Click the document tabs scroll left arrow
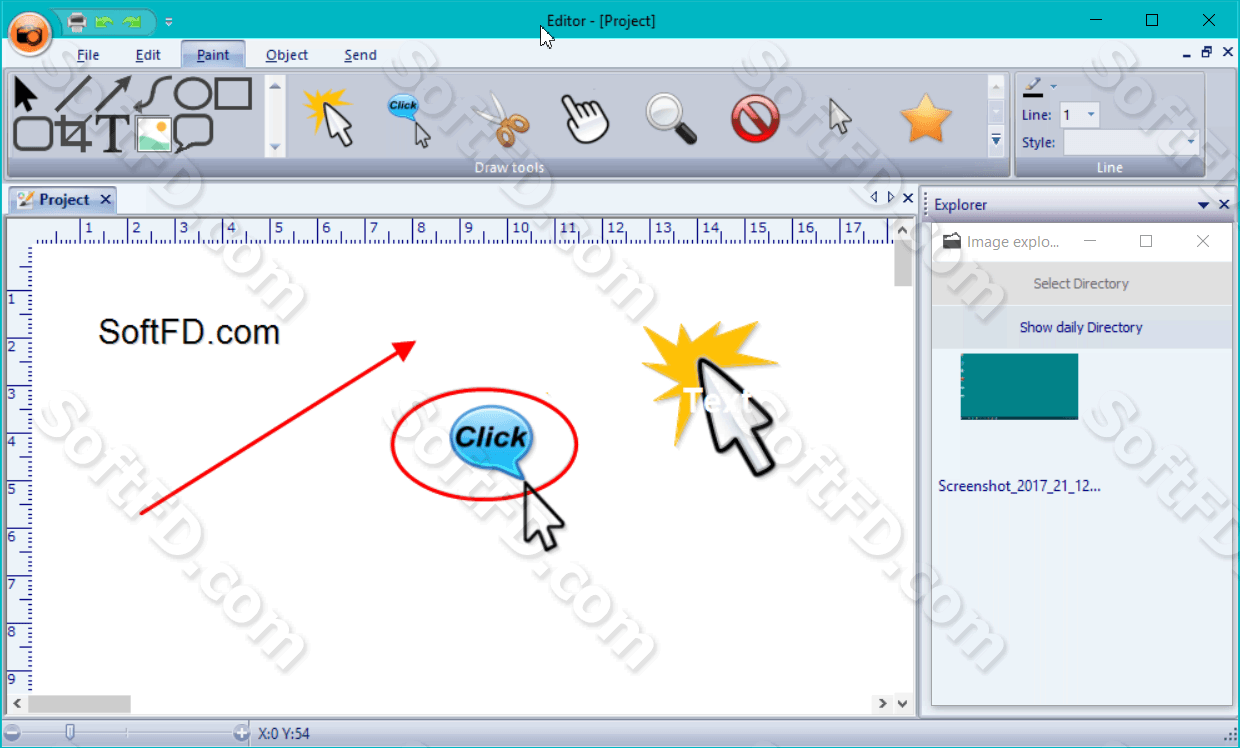1240x748 pixels. (873, 198)
